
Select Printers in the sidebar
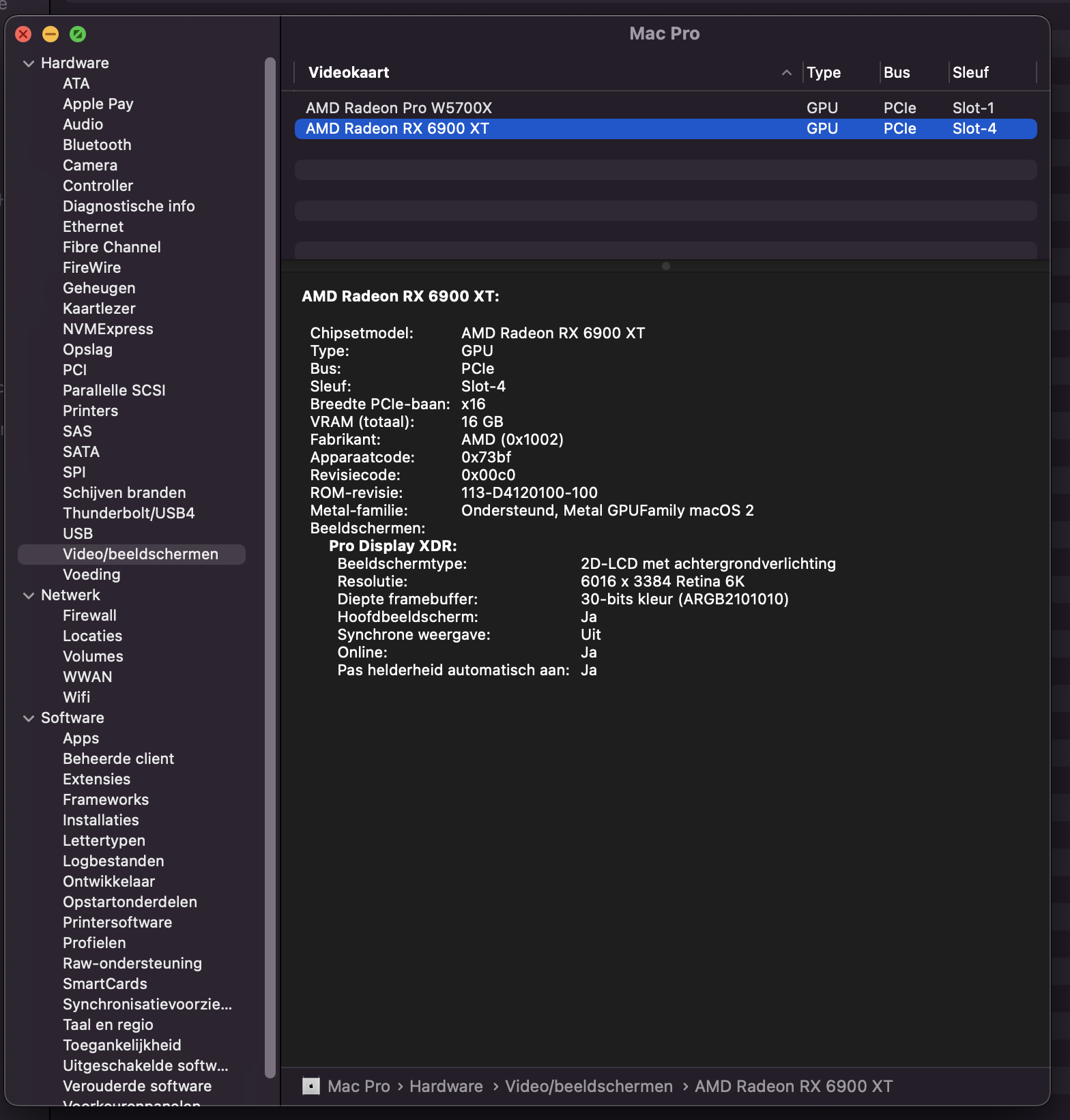pos(91,411)
